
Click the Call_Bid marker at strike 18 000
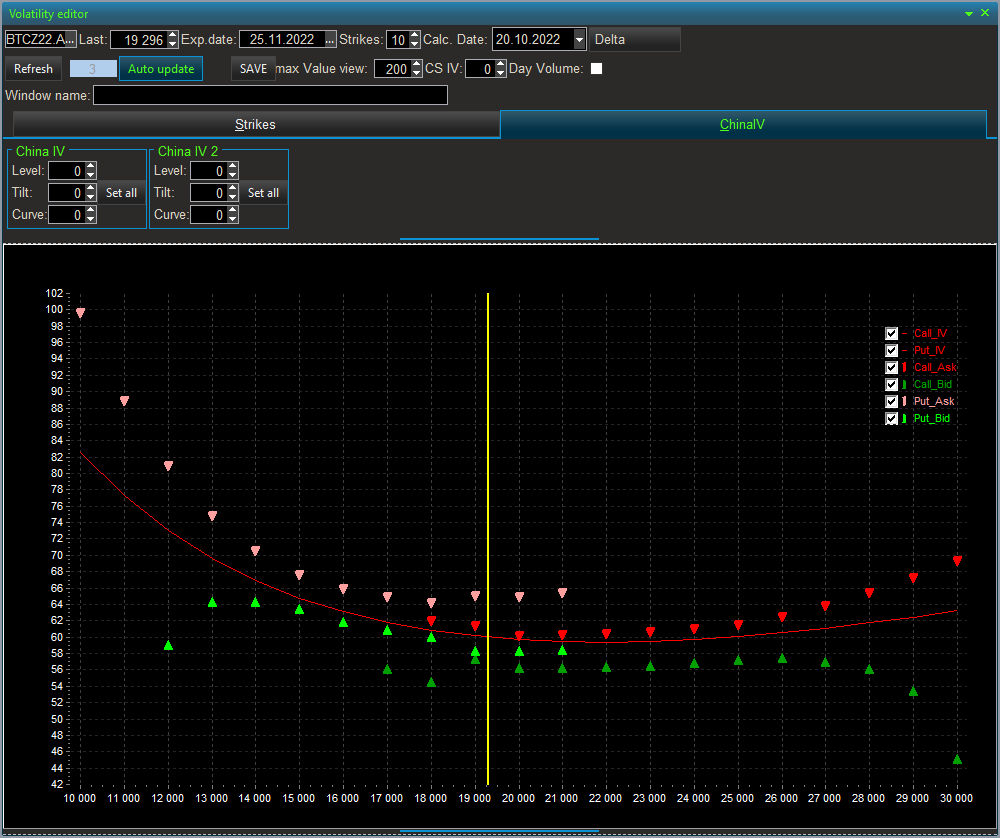[x=431, y=682]
